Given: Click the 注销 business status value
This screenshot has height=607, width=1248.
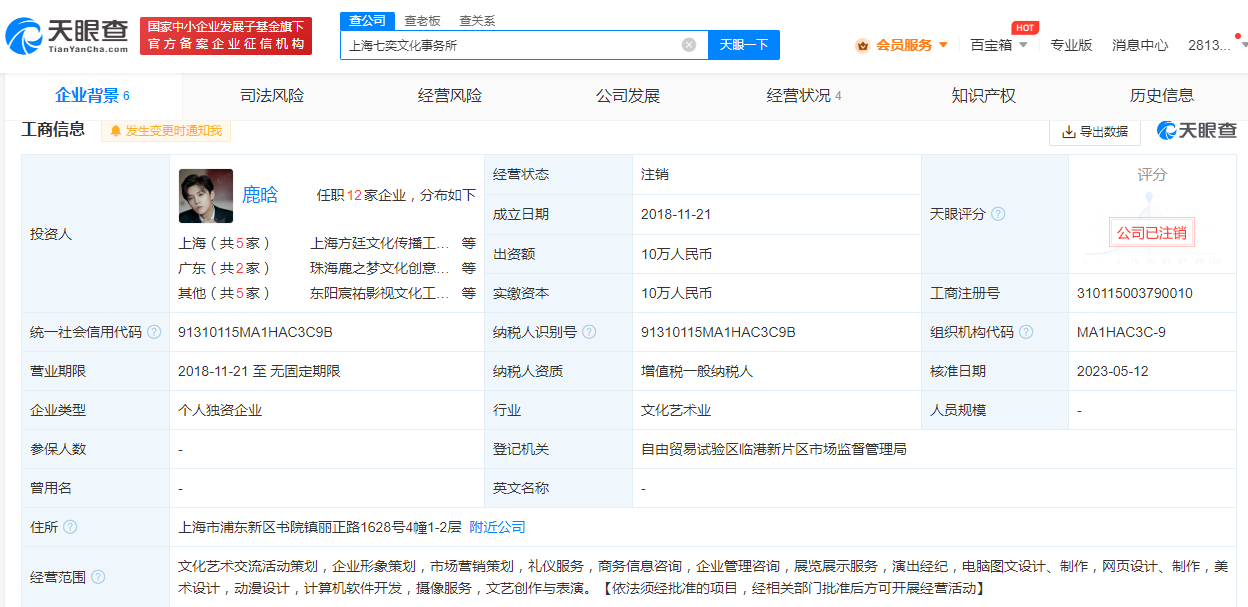Looking at the screenshot, I should coord(655,174).
